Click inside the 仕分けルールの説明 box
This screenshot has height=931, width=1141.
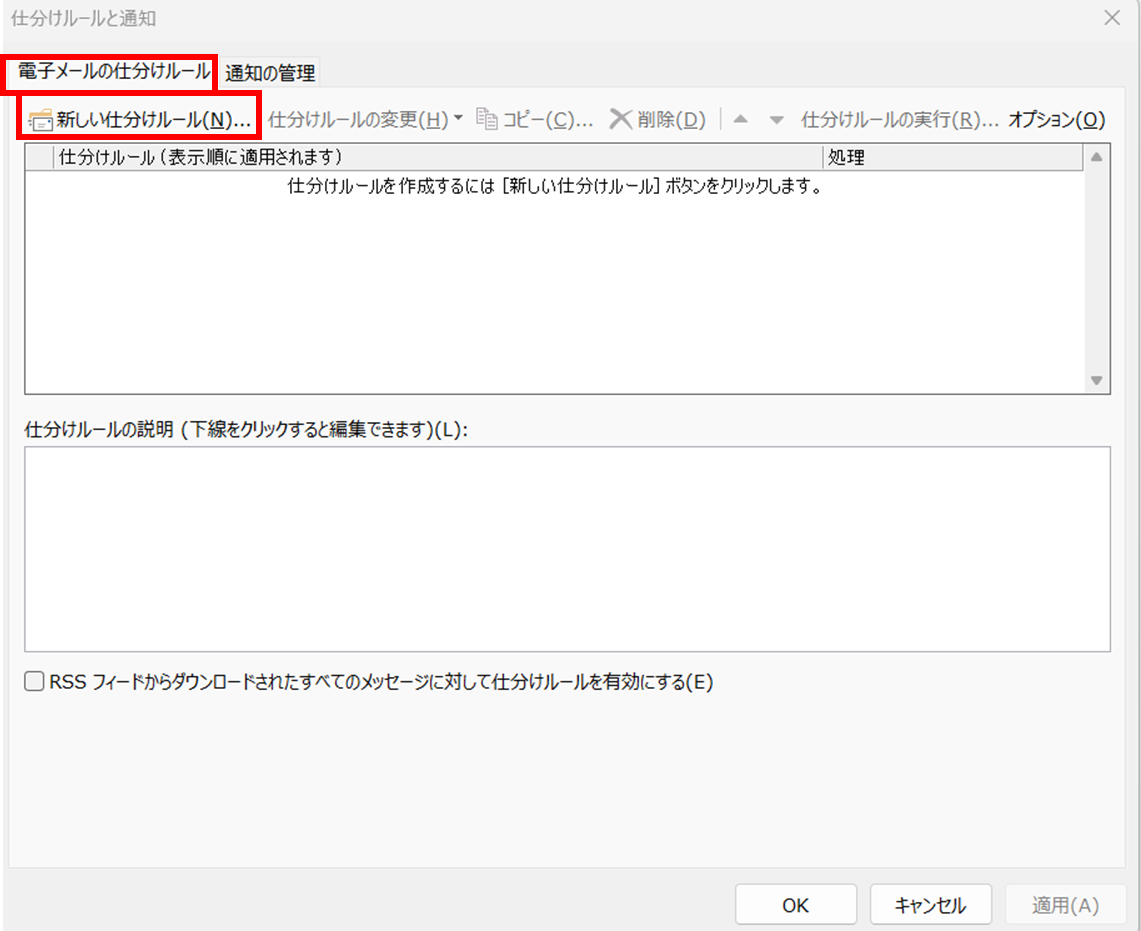pos(567,549)
